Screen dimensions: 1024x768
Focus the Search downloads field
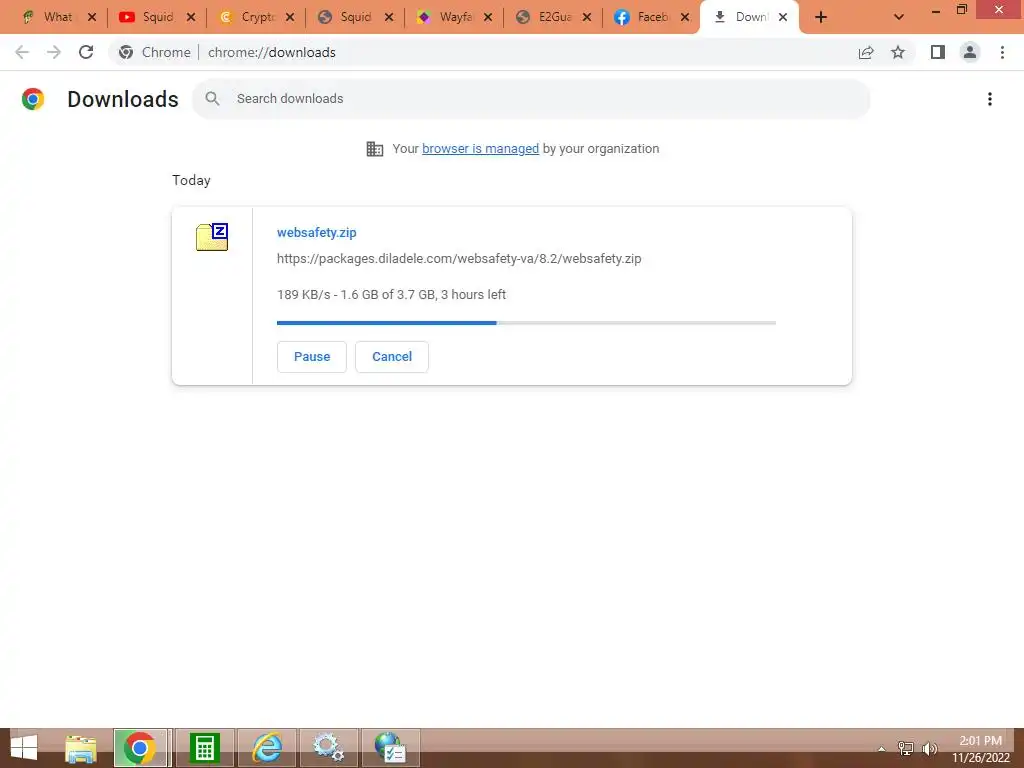(x=531, y=99)
